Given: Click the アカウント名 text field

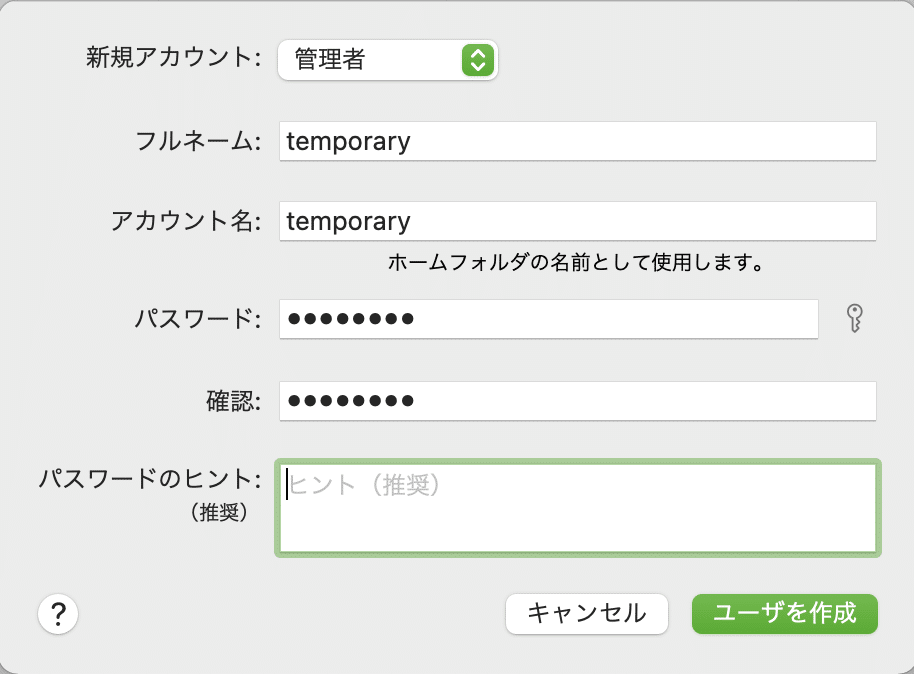Looking at the screenshot, I should 578,220.
